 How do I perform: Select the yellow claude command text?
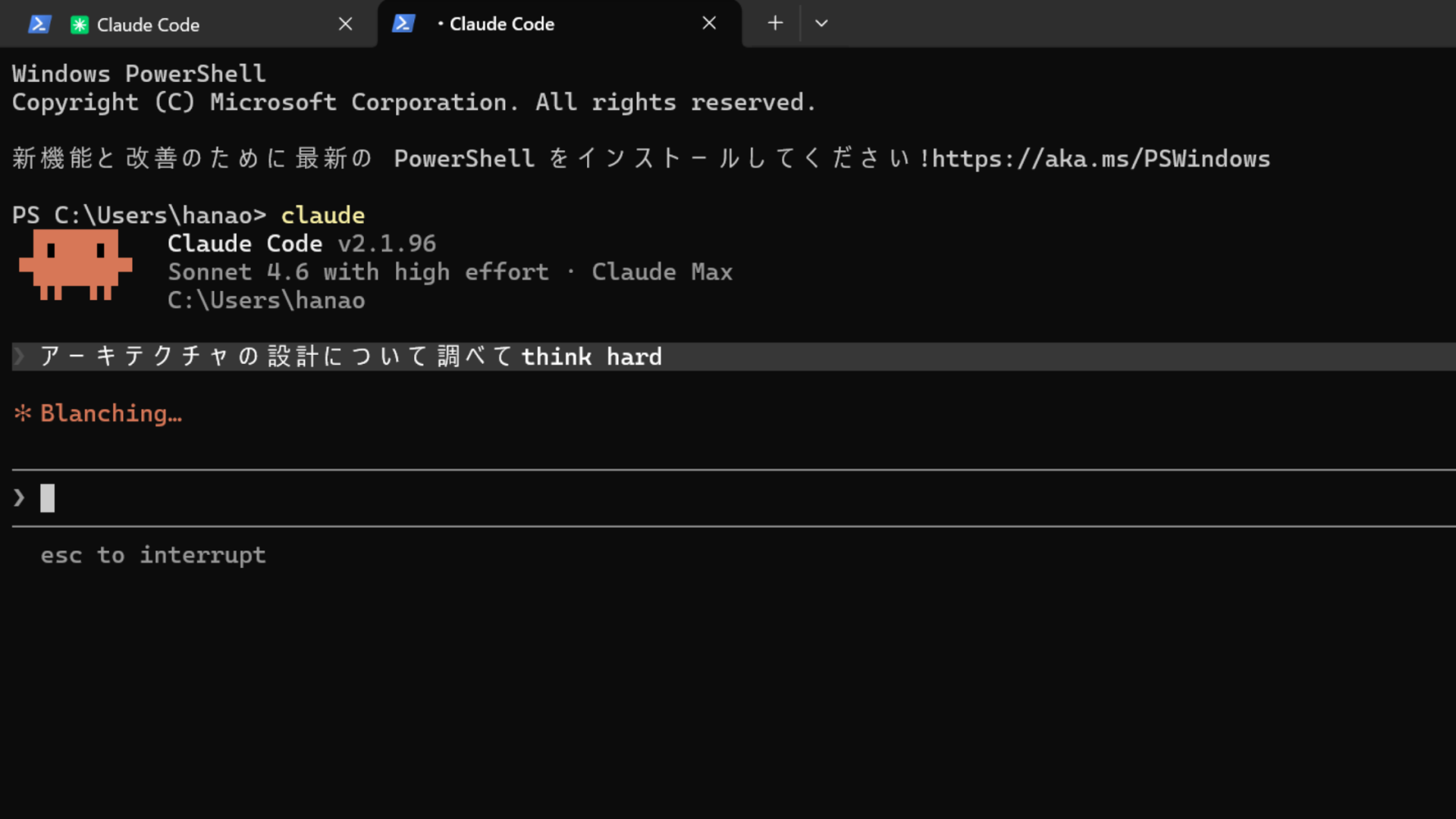click(322, 215)
